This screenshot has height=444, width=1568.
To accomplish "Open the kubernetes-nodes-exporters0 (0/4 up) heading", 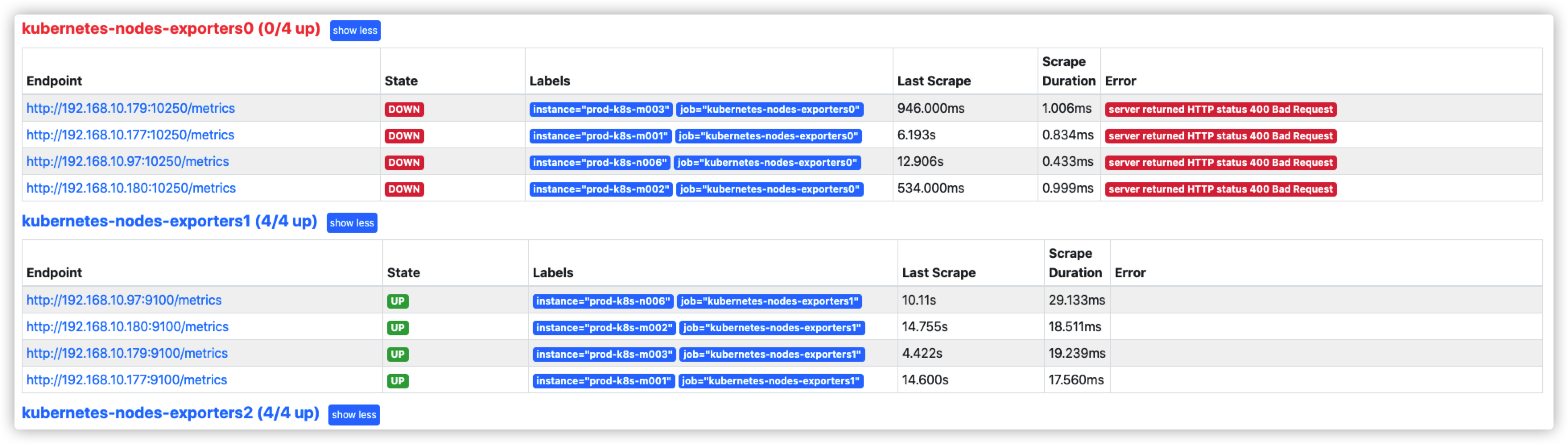I will click(171, 29).
